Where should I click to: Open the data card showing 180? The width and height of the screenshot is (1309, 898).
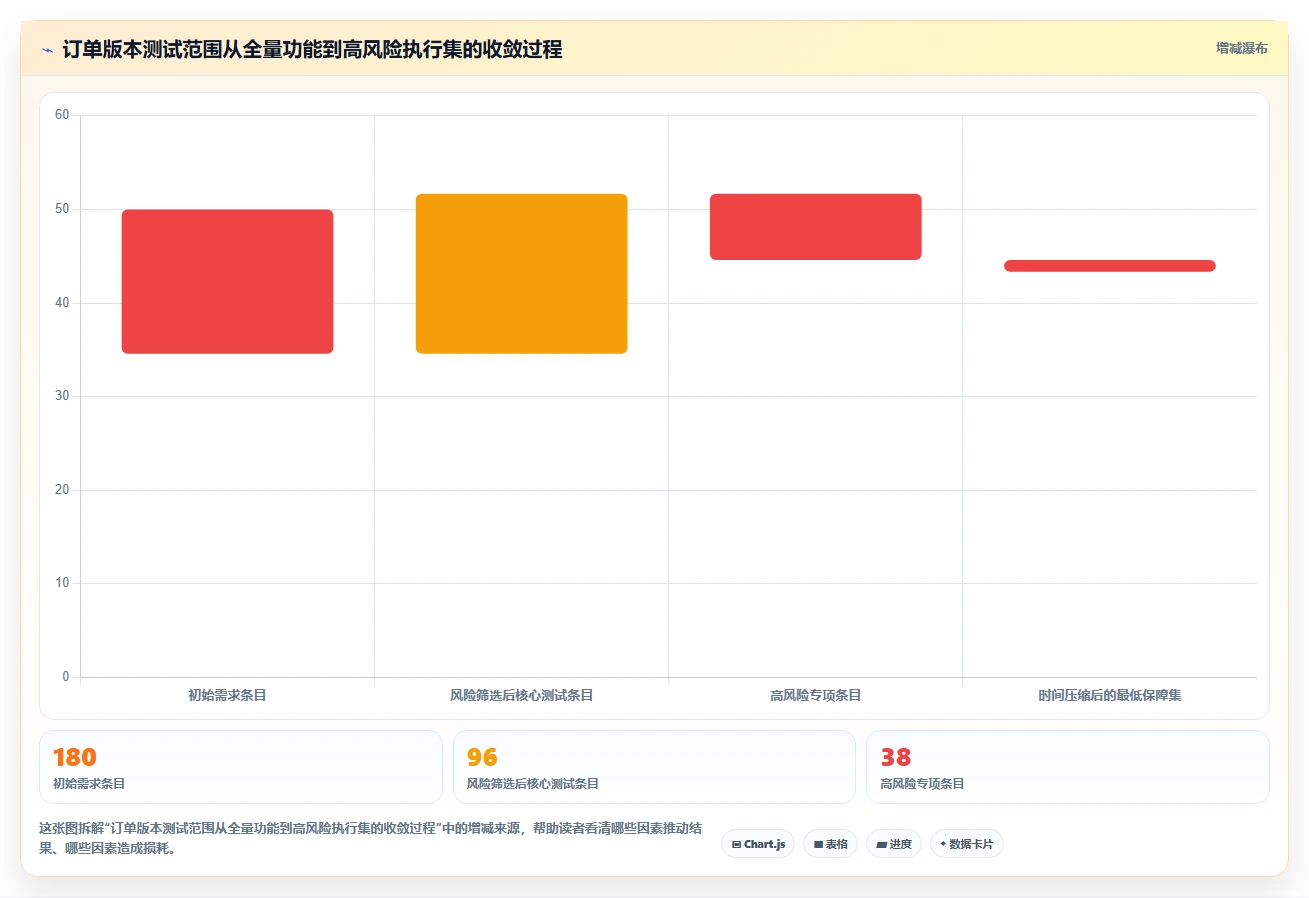[x=241, y=767]
